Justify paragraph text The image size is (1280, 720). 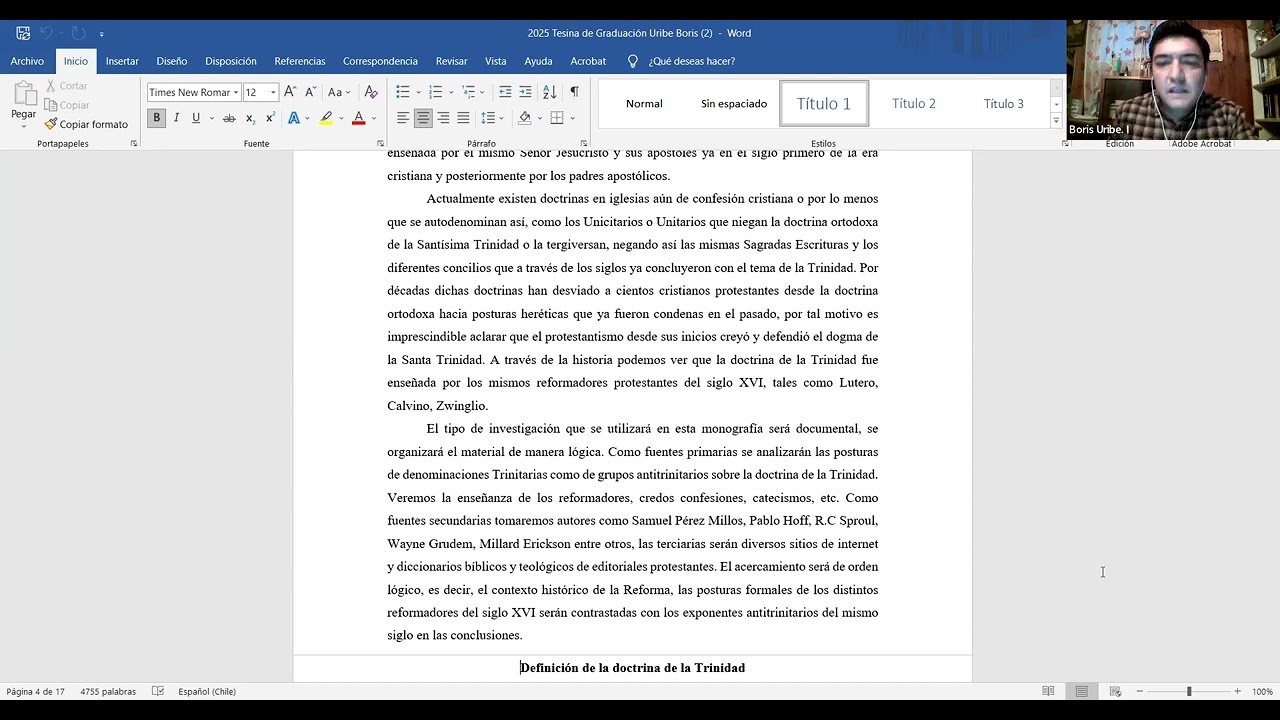pyautogui.click(x=463, y=118)
